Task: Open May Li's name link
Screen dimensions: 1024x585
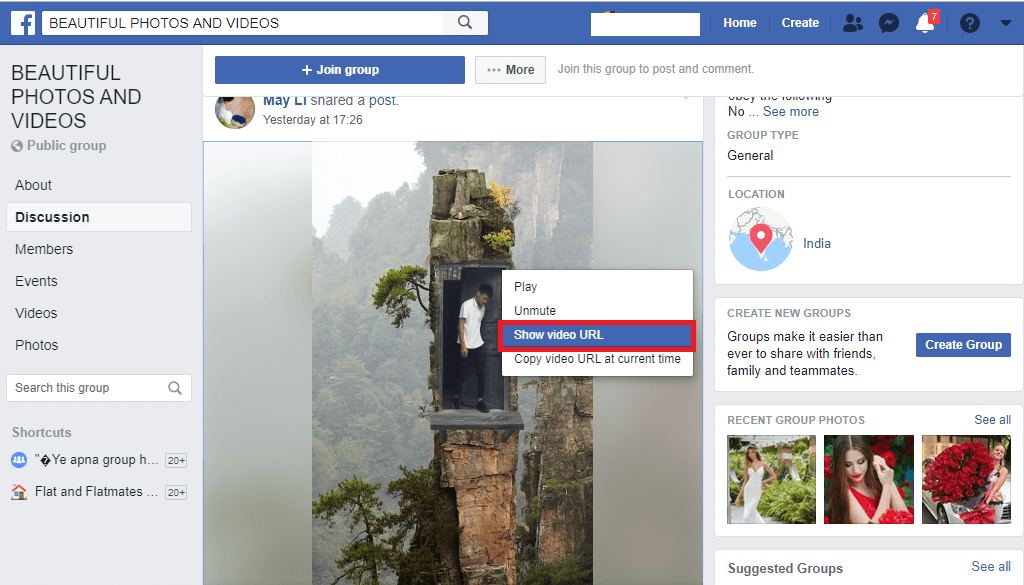Action: pyautogui.click(x=285, y=101)
